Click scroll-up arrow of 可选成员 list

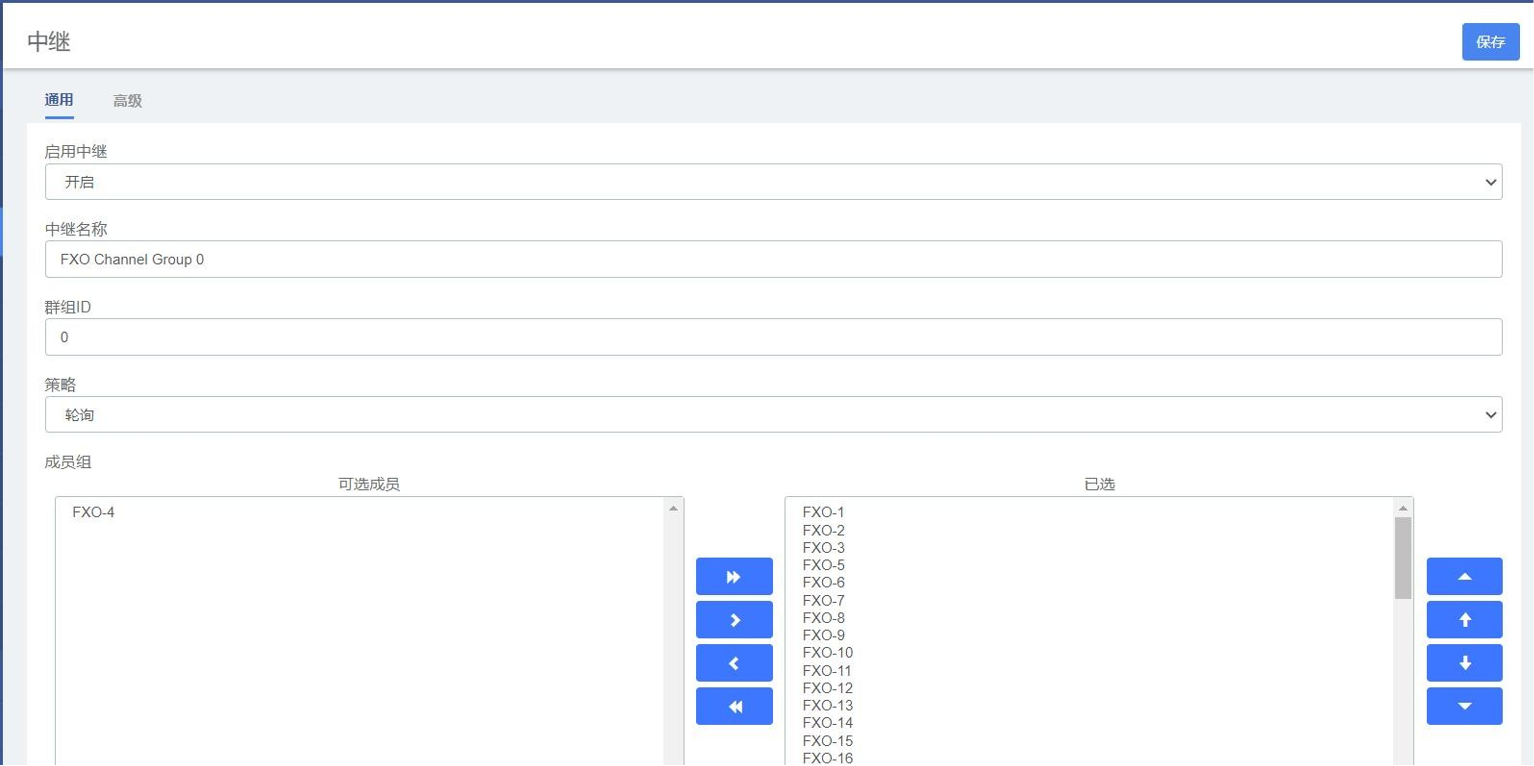pyautogui.click(x=673, y=508)
